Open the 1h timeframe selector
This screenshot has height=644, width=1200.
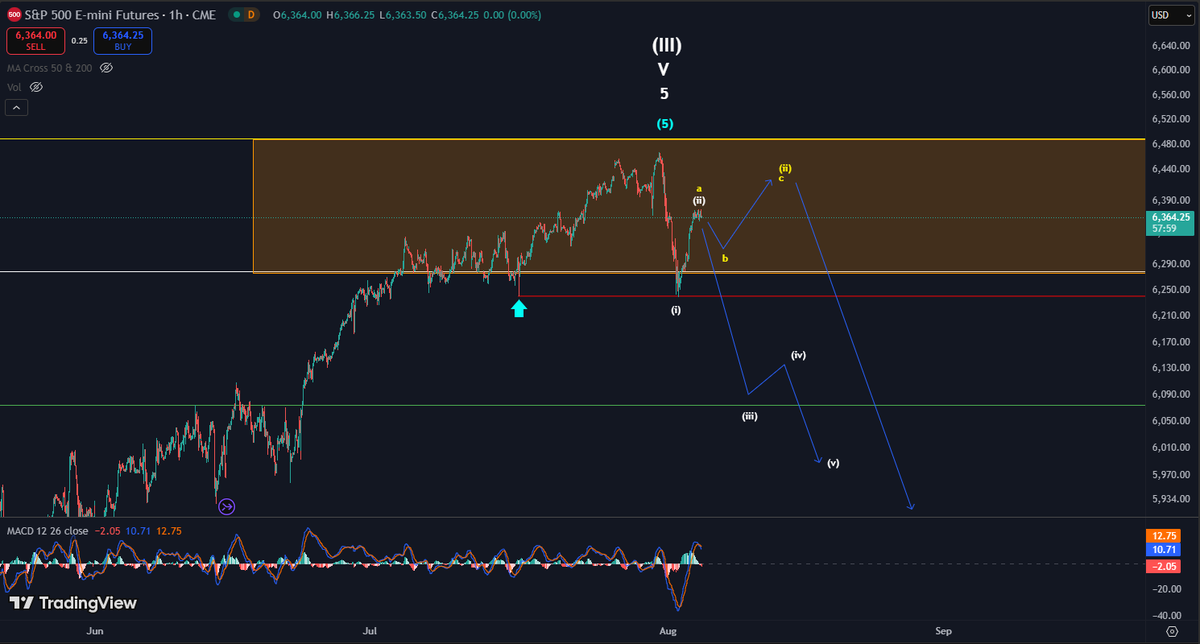[x=174, y=15]
